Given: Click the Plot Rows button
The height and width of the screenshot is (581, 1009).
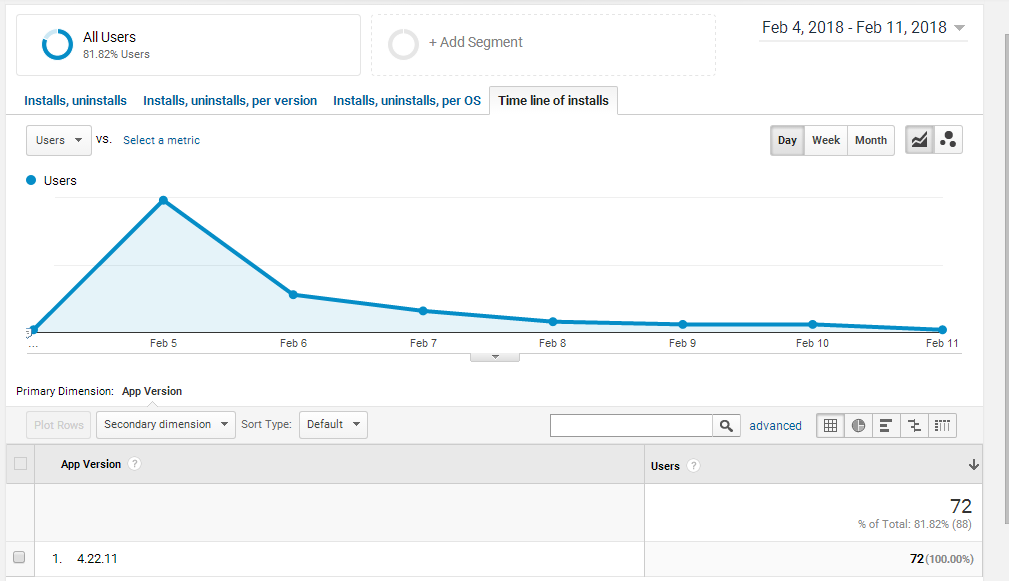Looking at the screenshot, I should click(x=59, y=425).
